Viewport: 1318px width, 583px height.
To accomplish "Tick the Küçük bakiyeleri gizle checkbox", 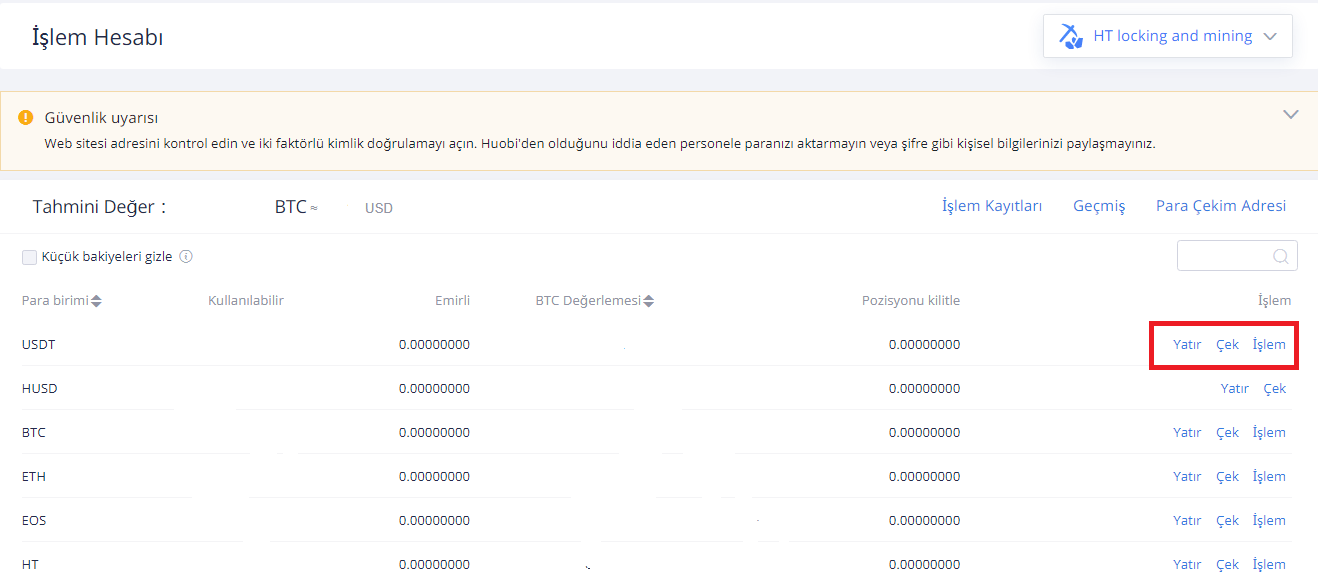I will (29, 257).
